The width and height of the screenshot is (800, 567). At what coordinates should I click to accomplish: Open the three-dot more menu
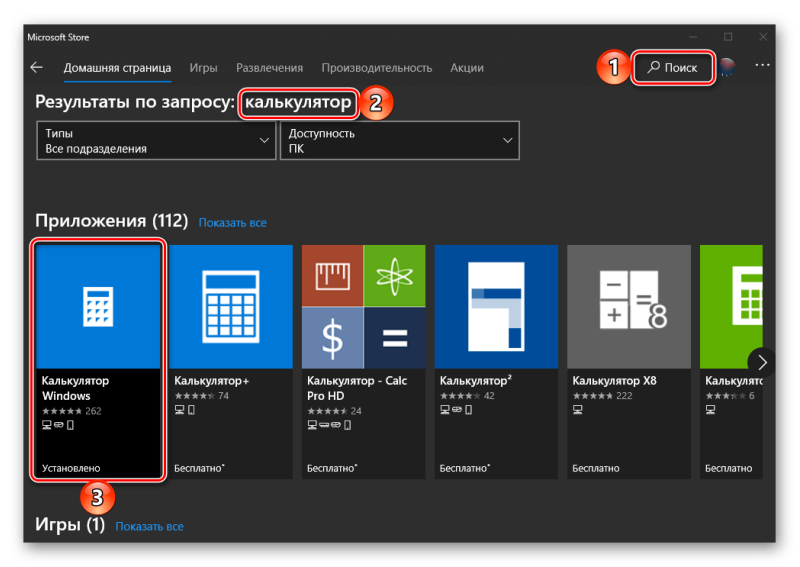pyautogui.click(x=762, y=65)
